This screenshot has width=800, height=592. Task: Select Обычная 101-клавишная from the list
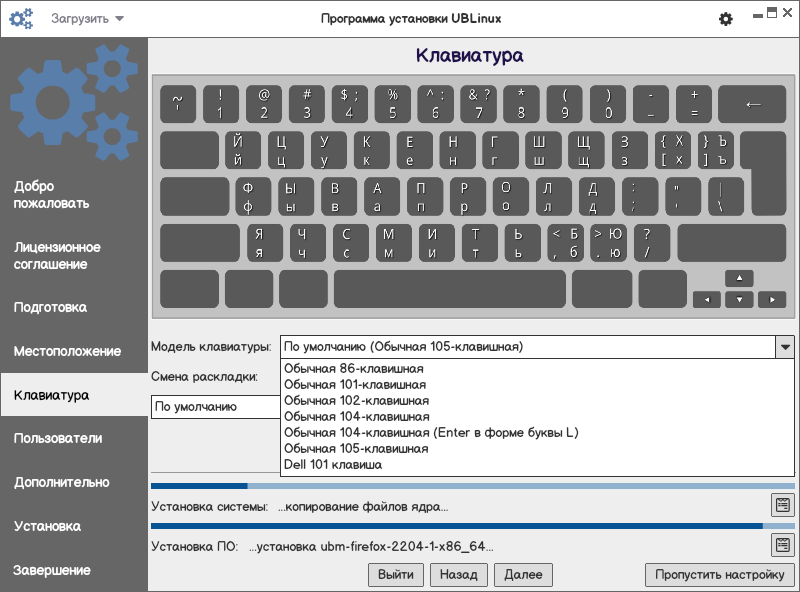point(537,384)
